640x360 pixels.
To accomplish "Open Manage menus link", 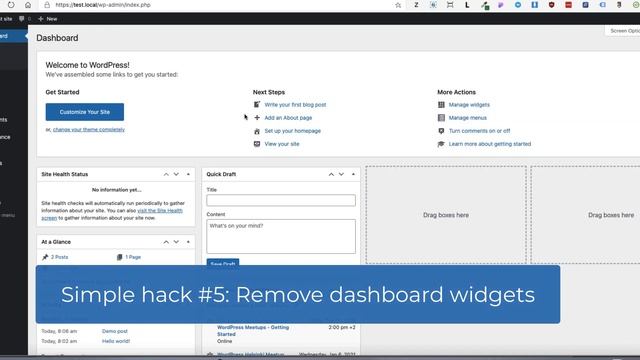I will [x=468, y=118].
